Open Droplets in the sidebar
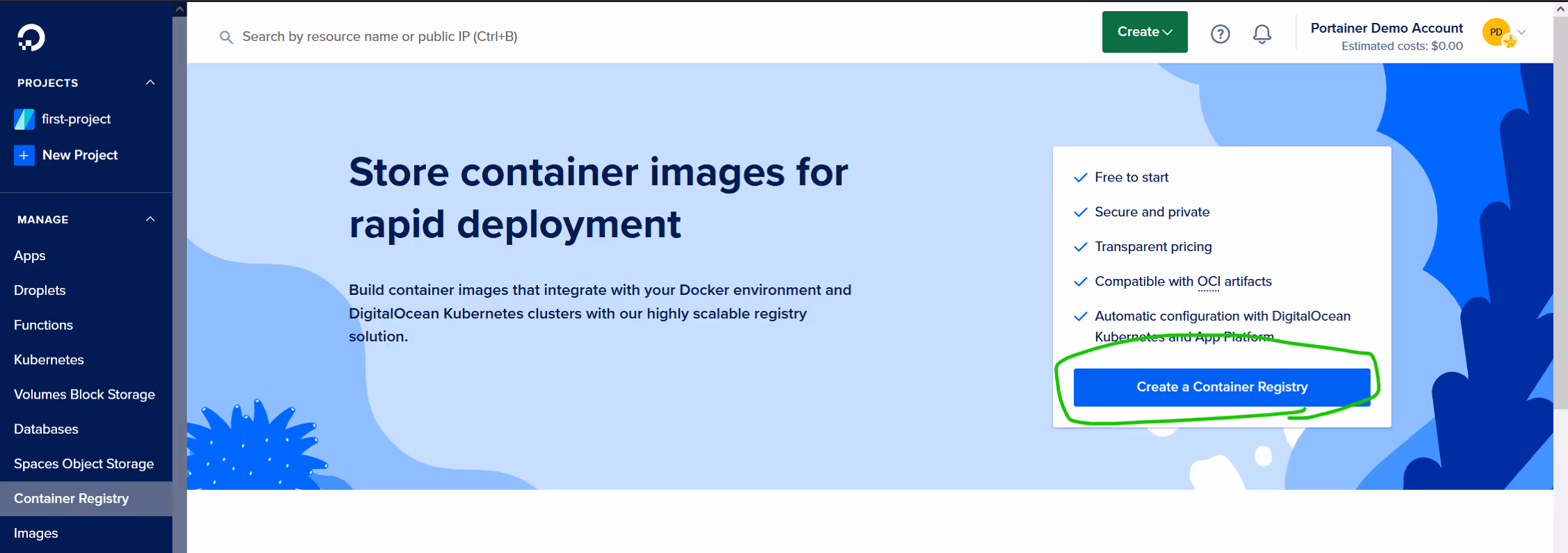This screenshot has height=553, width=1568. click(x=40, y=290)
